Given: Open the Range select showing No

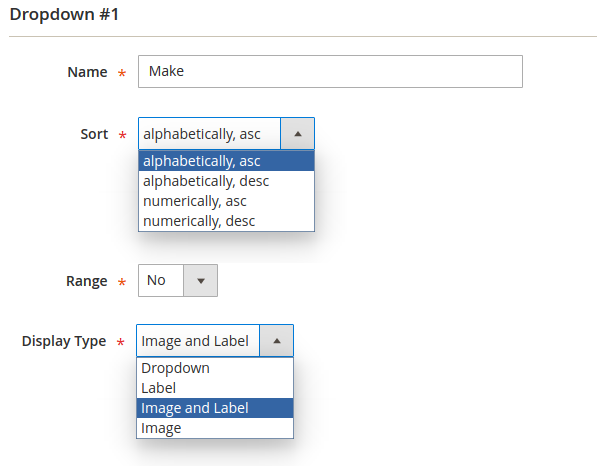Looking at the screenshot, I should click(161, 281).
